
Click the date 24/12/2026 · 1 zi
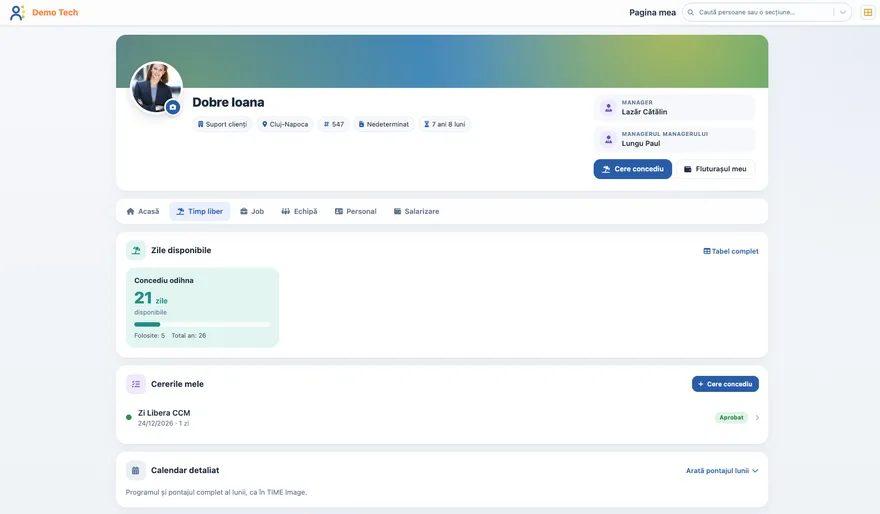[x=163, y=424]
